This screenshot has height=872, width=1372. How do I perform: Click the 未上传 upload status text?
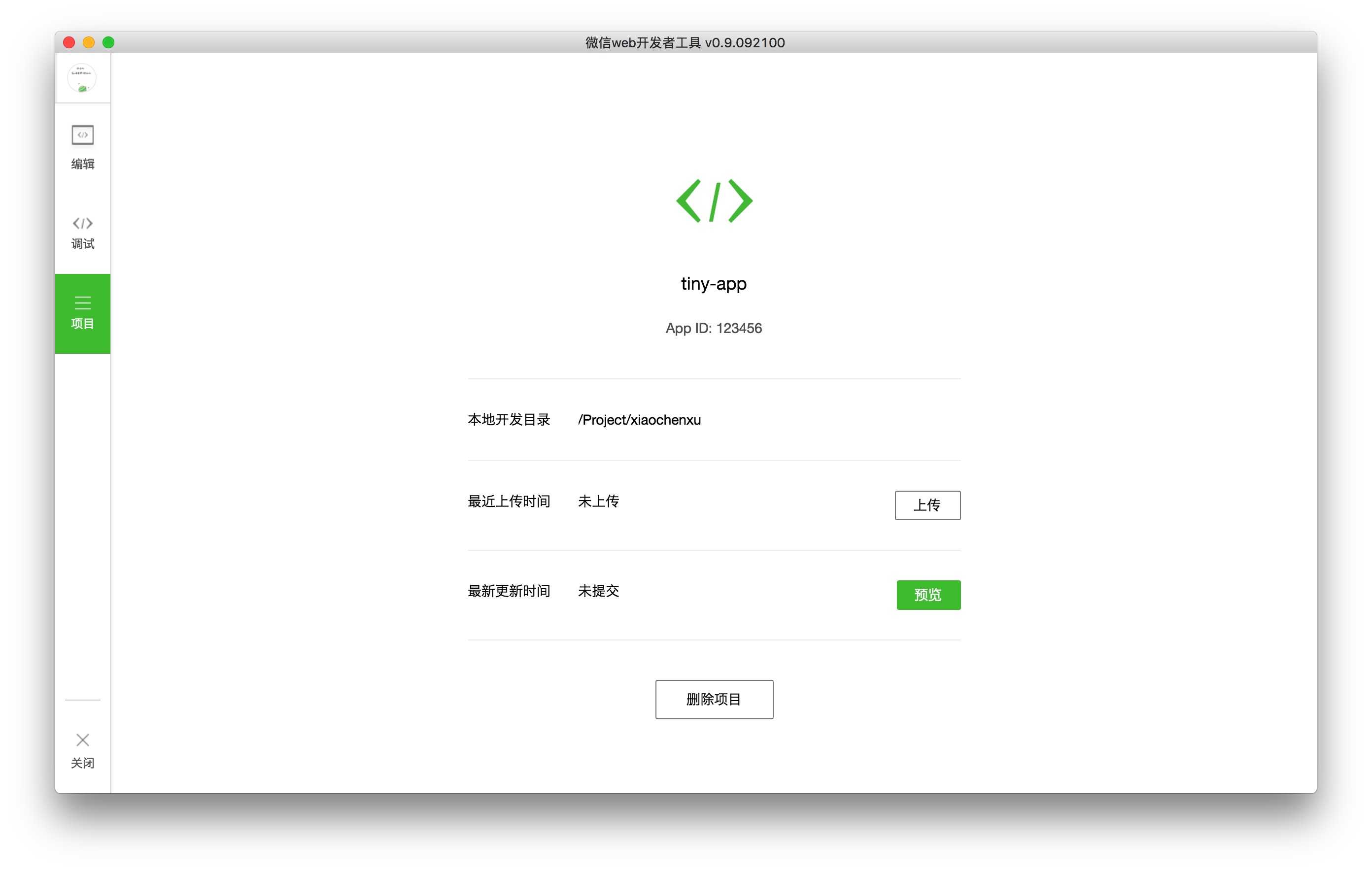click(x=598, y=501)
